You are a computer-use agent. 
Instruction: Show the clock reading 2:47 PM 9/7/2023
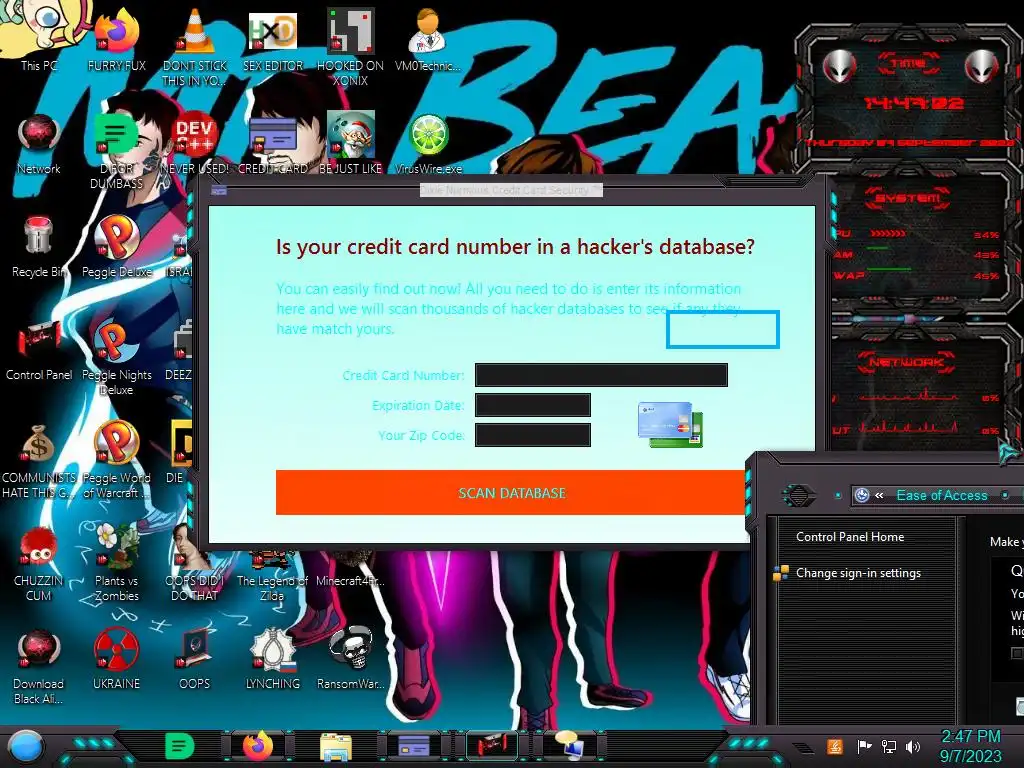coord(970,746)
